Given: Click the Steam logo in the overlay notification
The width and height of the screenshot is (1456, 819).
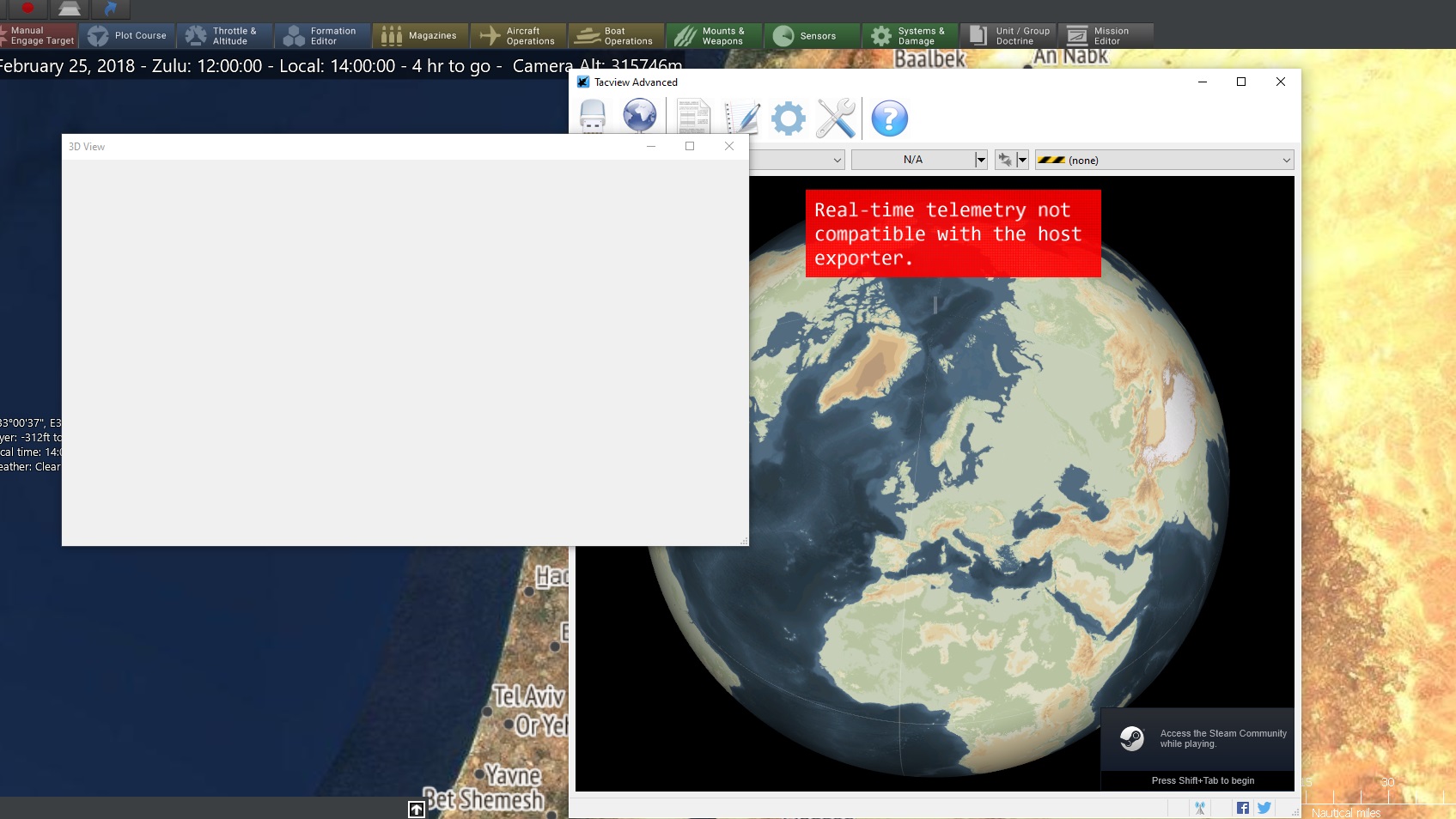Looking at the screenshot, I should [1132, 738].
